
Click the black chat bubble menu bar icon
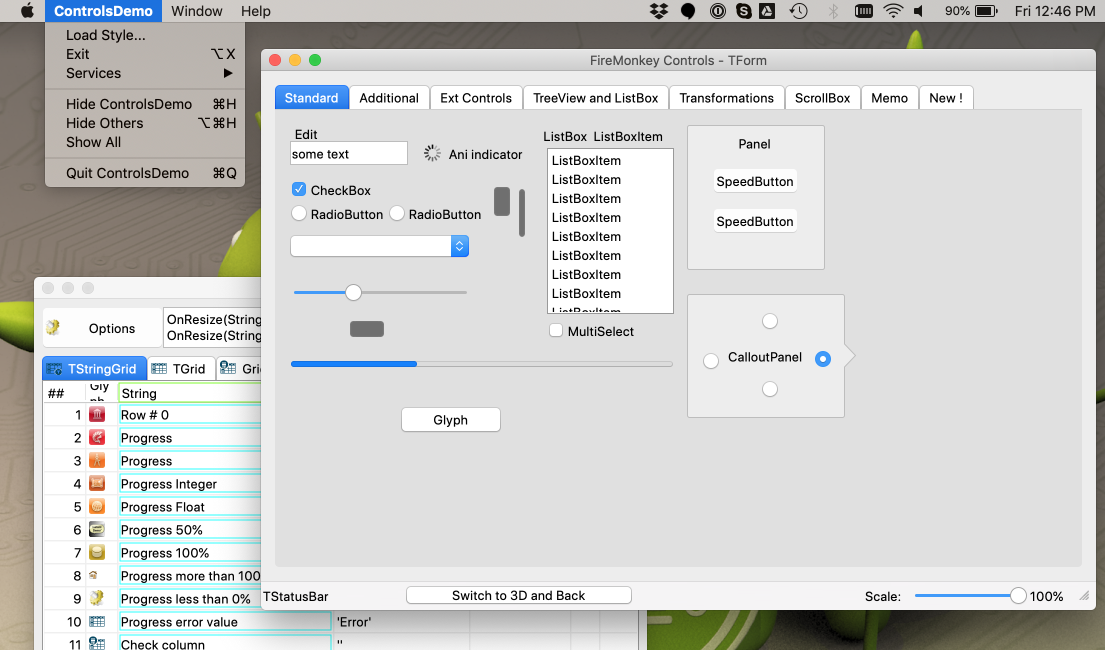tap(688, 11)
